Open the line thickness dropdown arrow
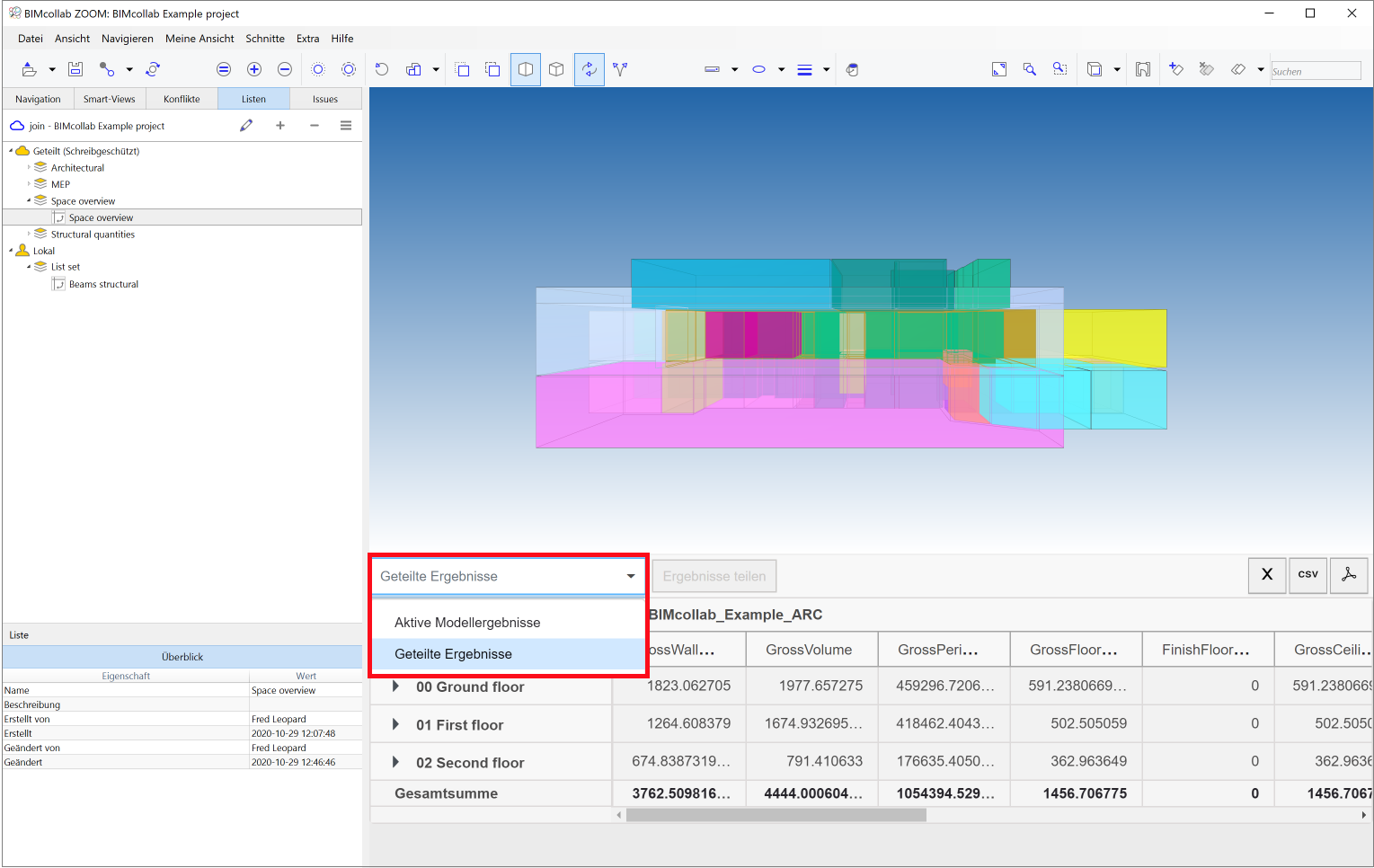1374x868 pixels. [826, 69]
